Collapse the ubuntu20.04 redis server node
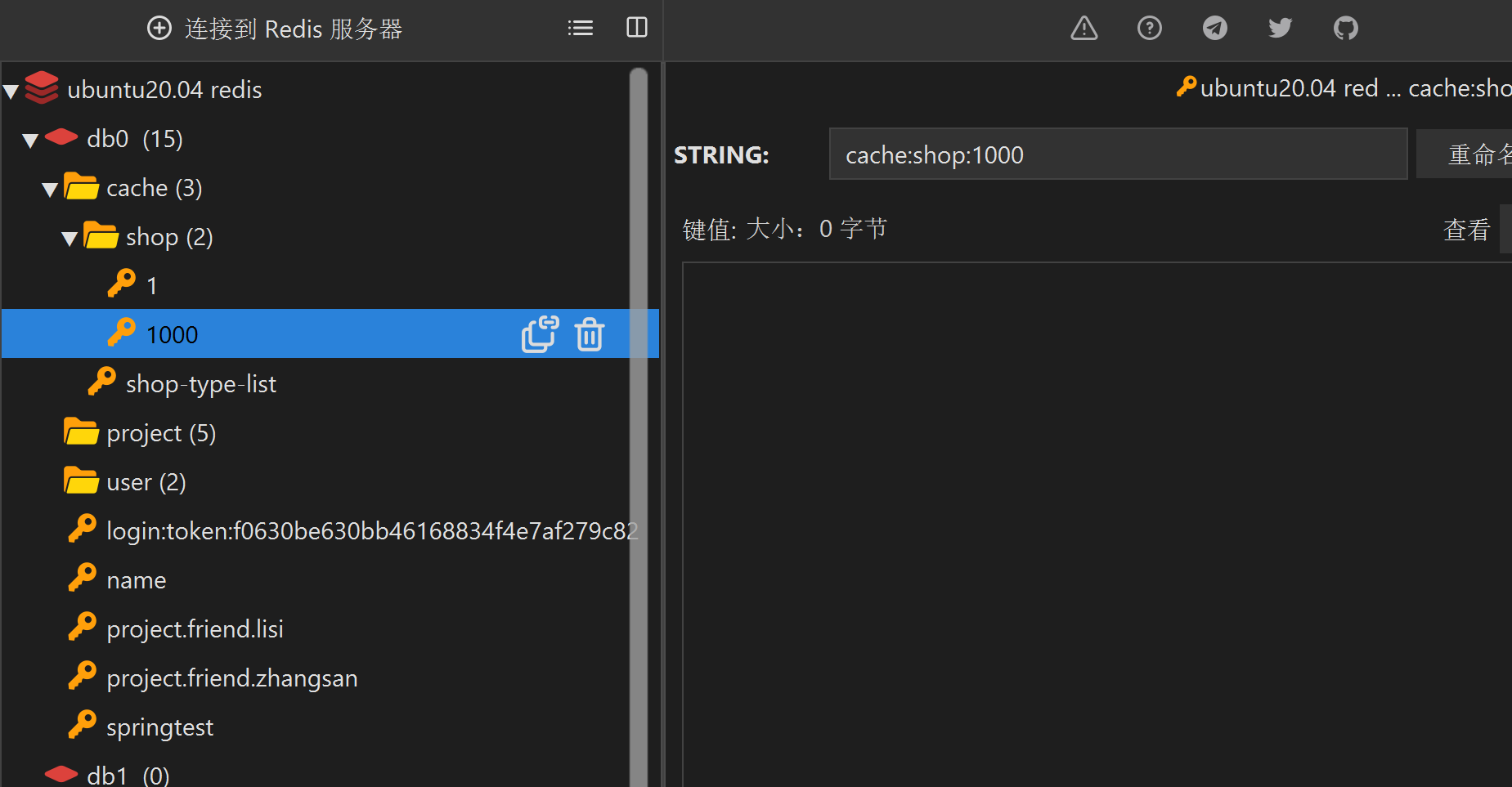The image size is (1512, 787). [x=11, y=91]
